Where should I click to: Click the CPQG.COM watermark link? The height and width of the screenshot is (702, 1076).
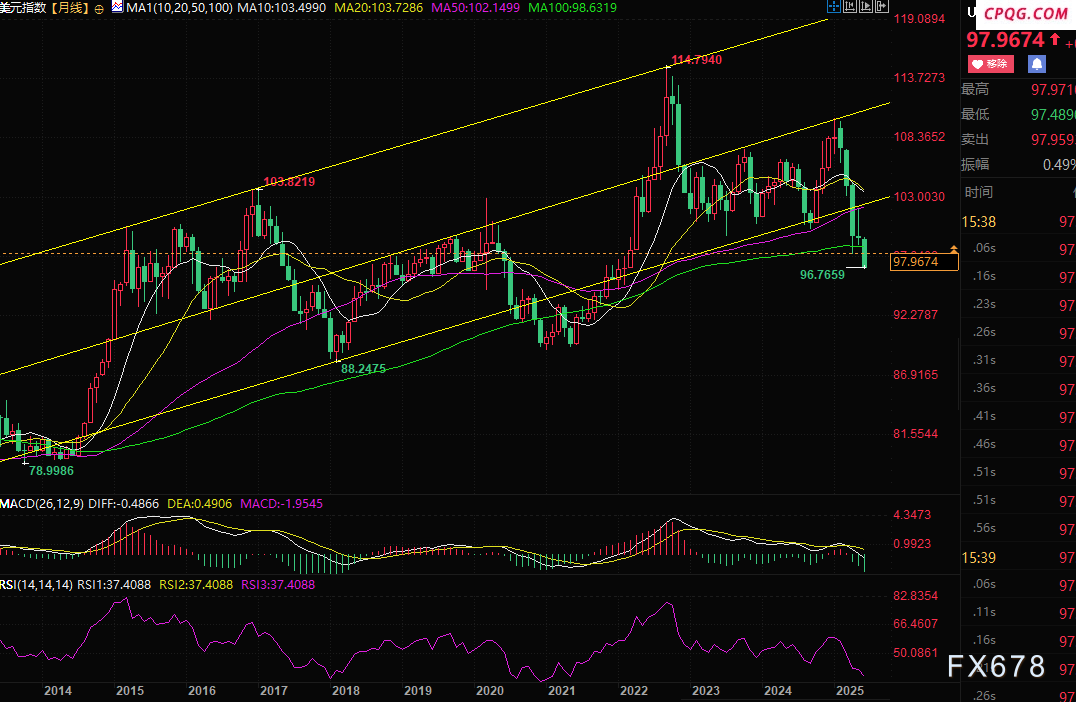click(x=1025, y=14)
